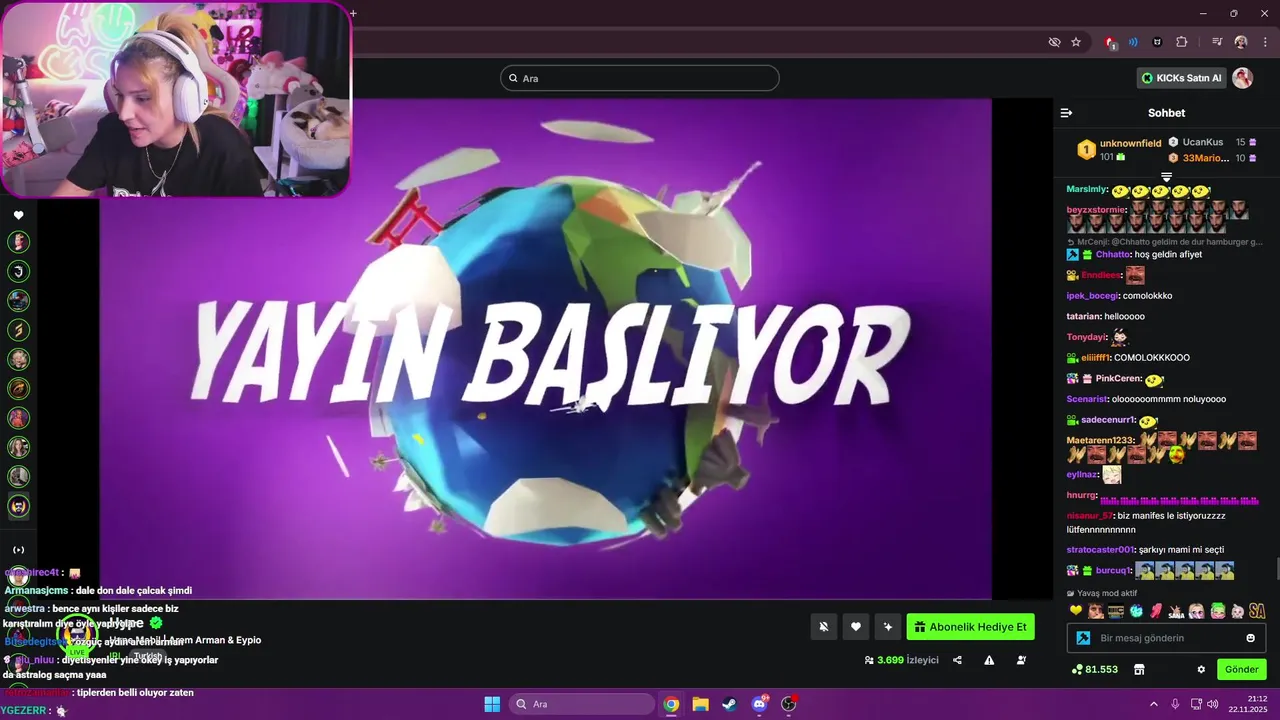Click the microphone icon in system tray

[1175, 704]
